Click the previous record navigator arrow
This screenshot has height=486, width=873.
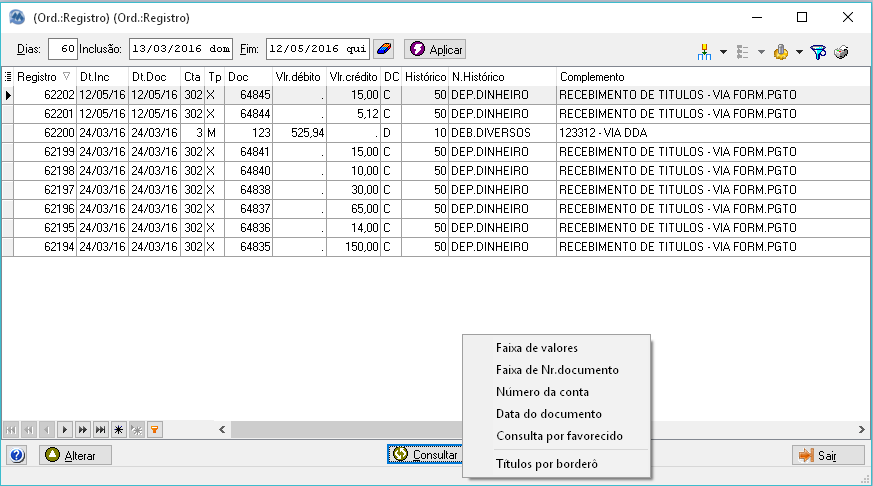point(47,430)
